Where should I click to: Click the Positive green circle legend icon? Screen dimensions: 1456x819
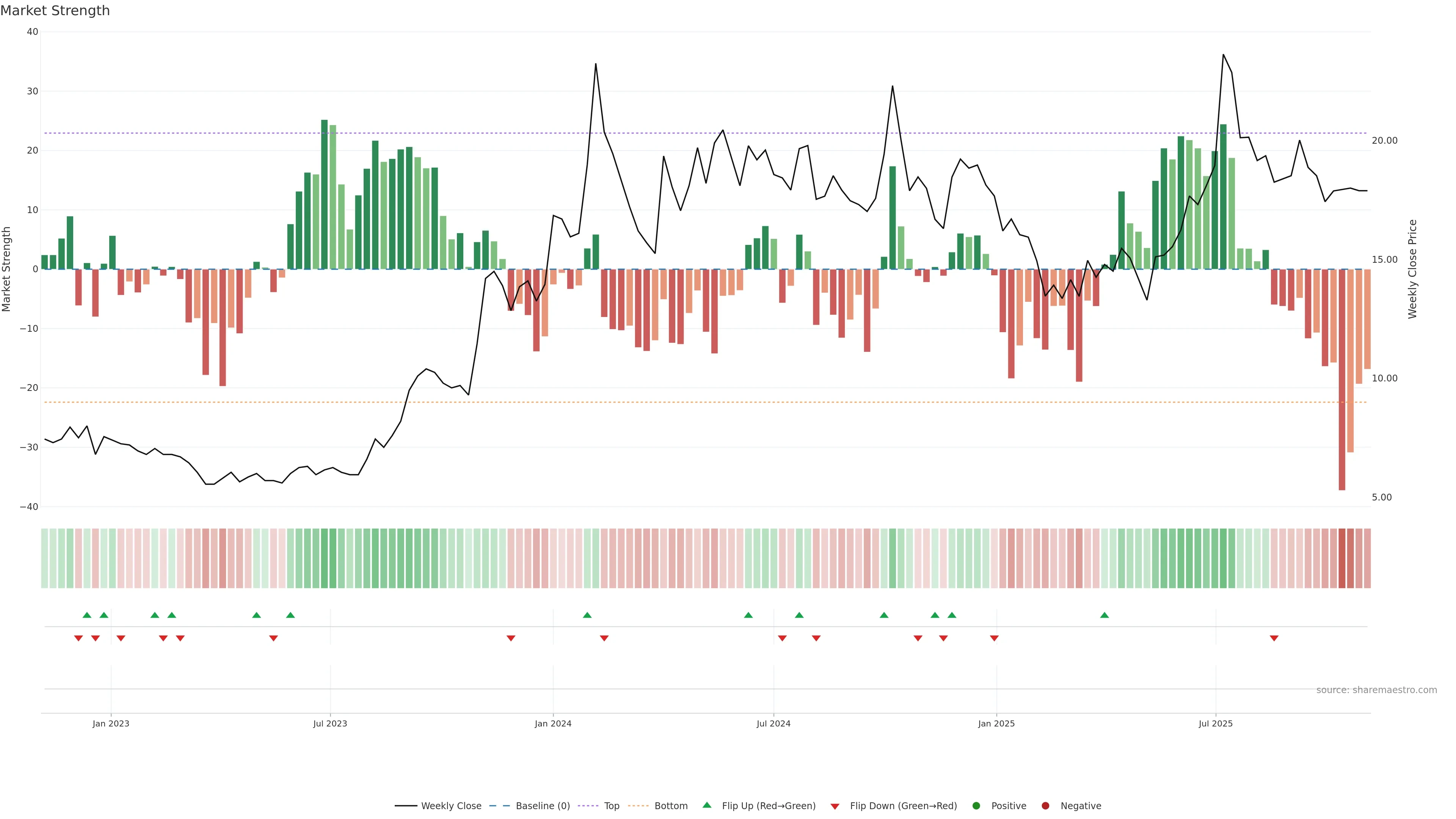[976, 806]
